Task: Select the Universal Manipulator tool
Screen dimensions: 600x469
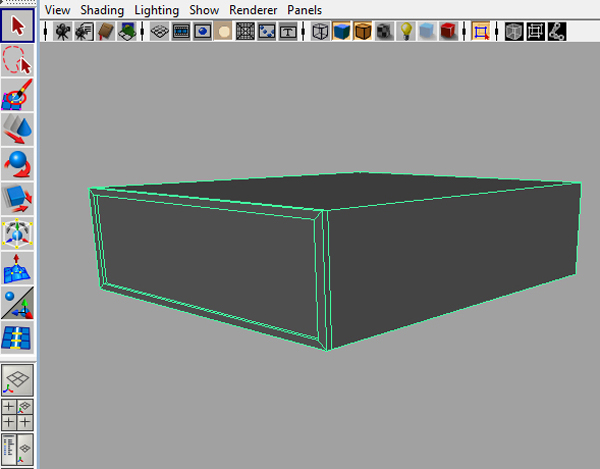Action: pos(18,233)
